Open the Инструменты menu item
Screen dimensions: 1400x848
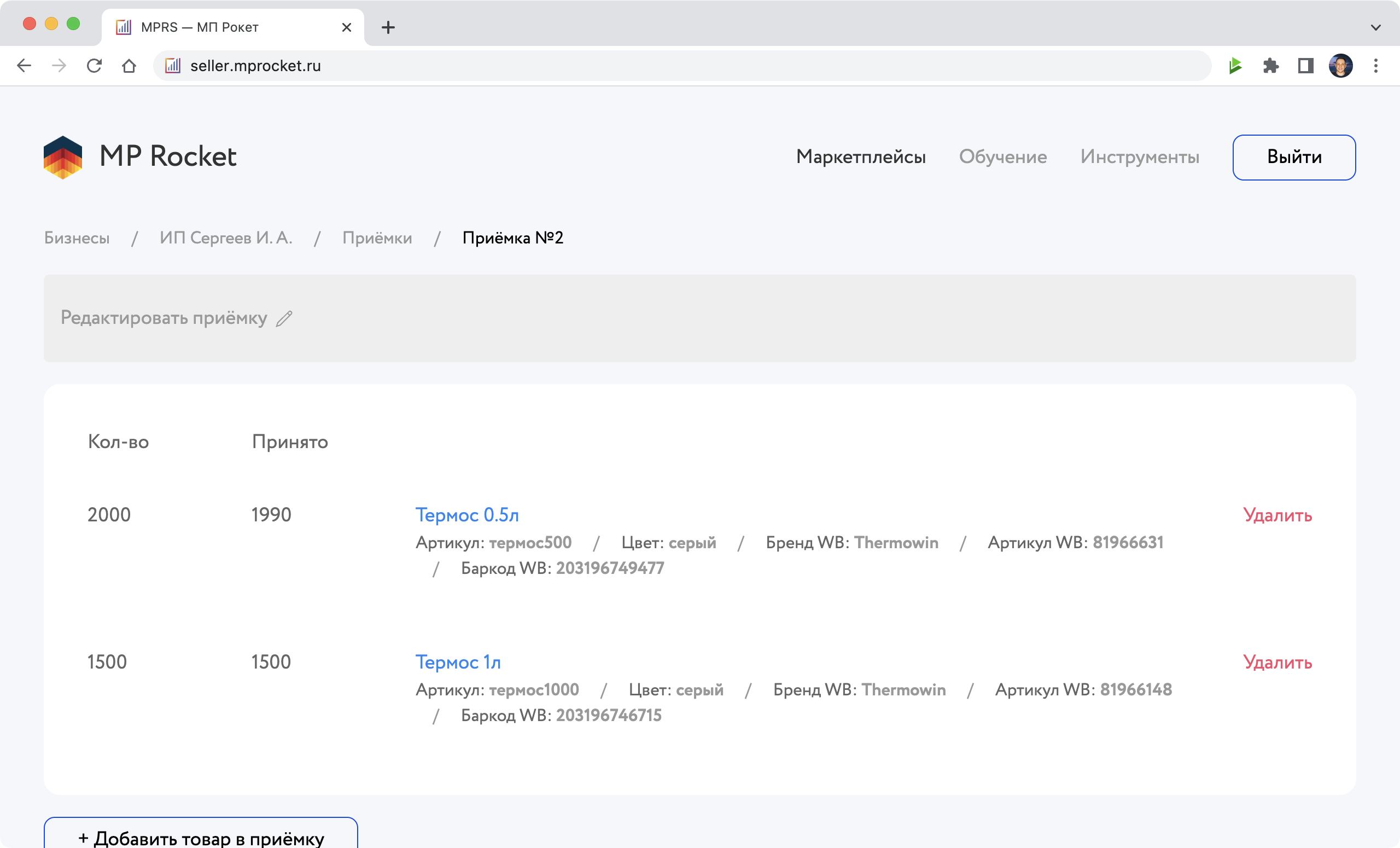[1139, 157]
